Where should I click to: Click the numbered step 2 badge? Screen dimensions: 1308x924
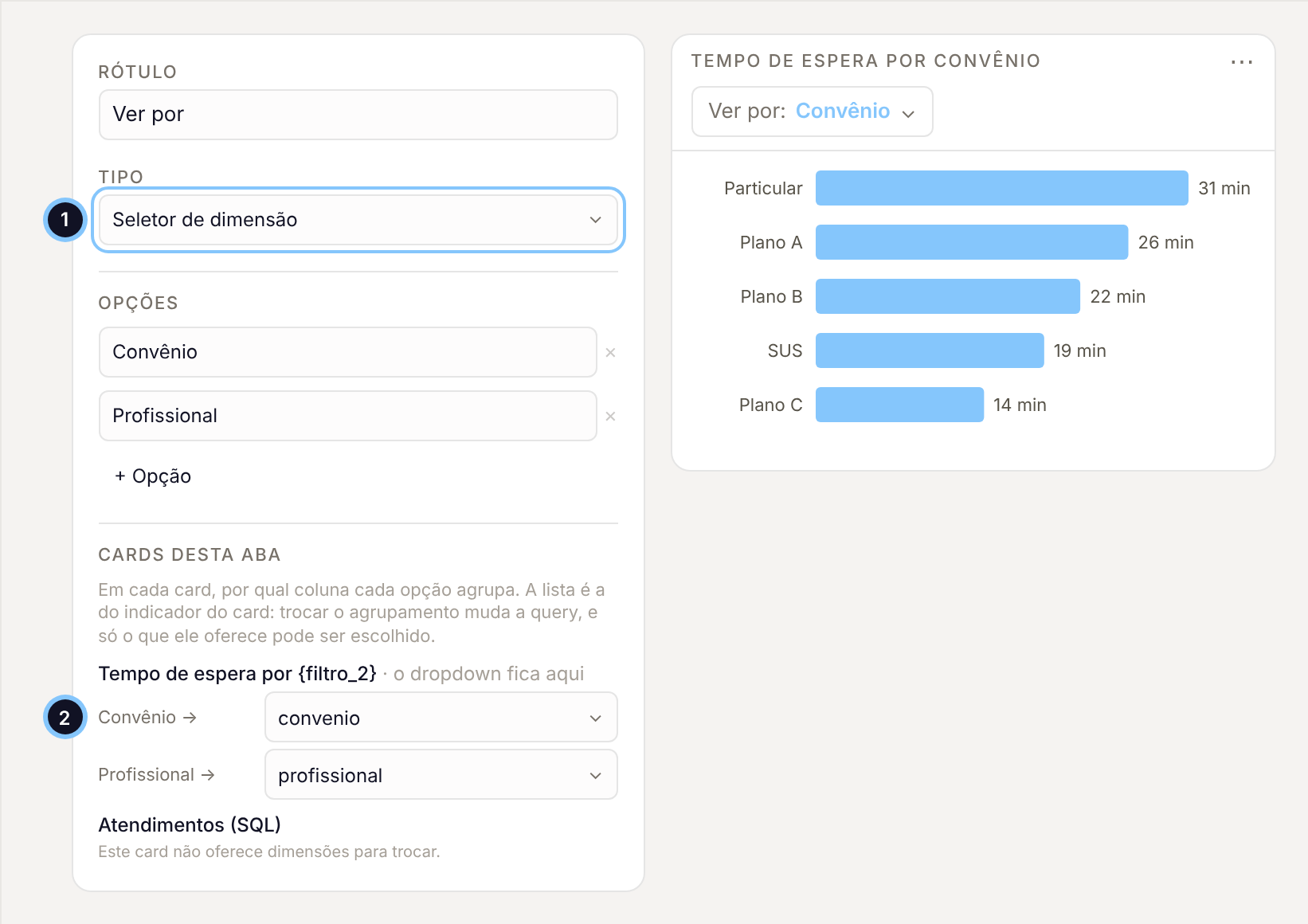tap(65, 718)
